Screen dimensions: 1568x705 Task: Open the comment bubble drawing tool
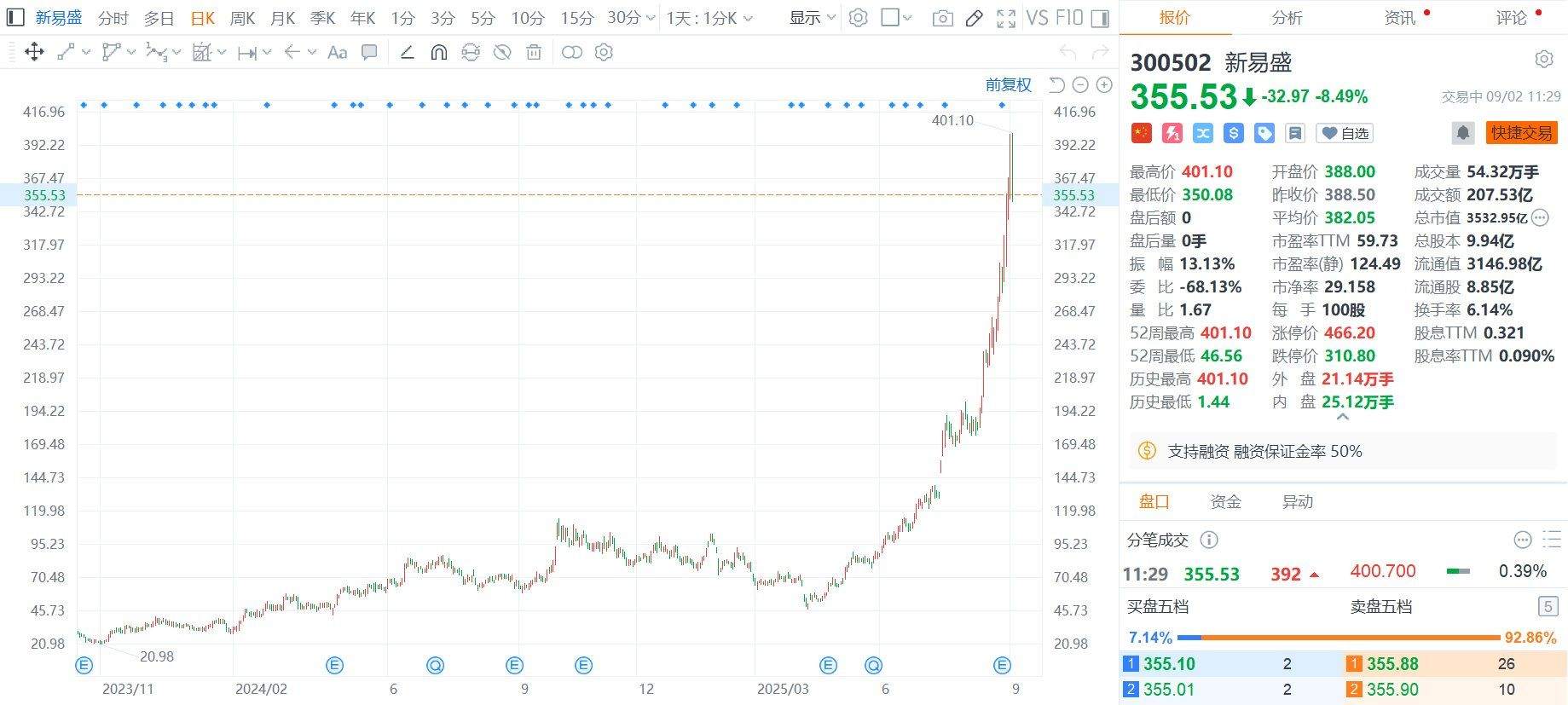(369, 53)
